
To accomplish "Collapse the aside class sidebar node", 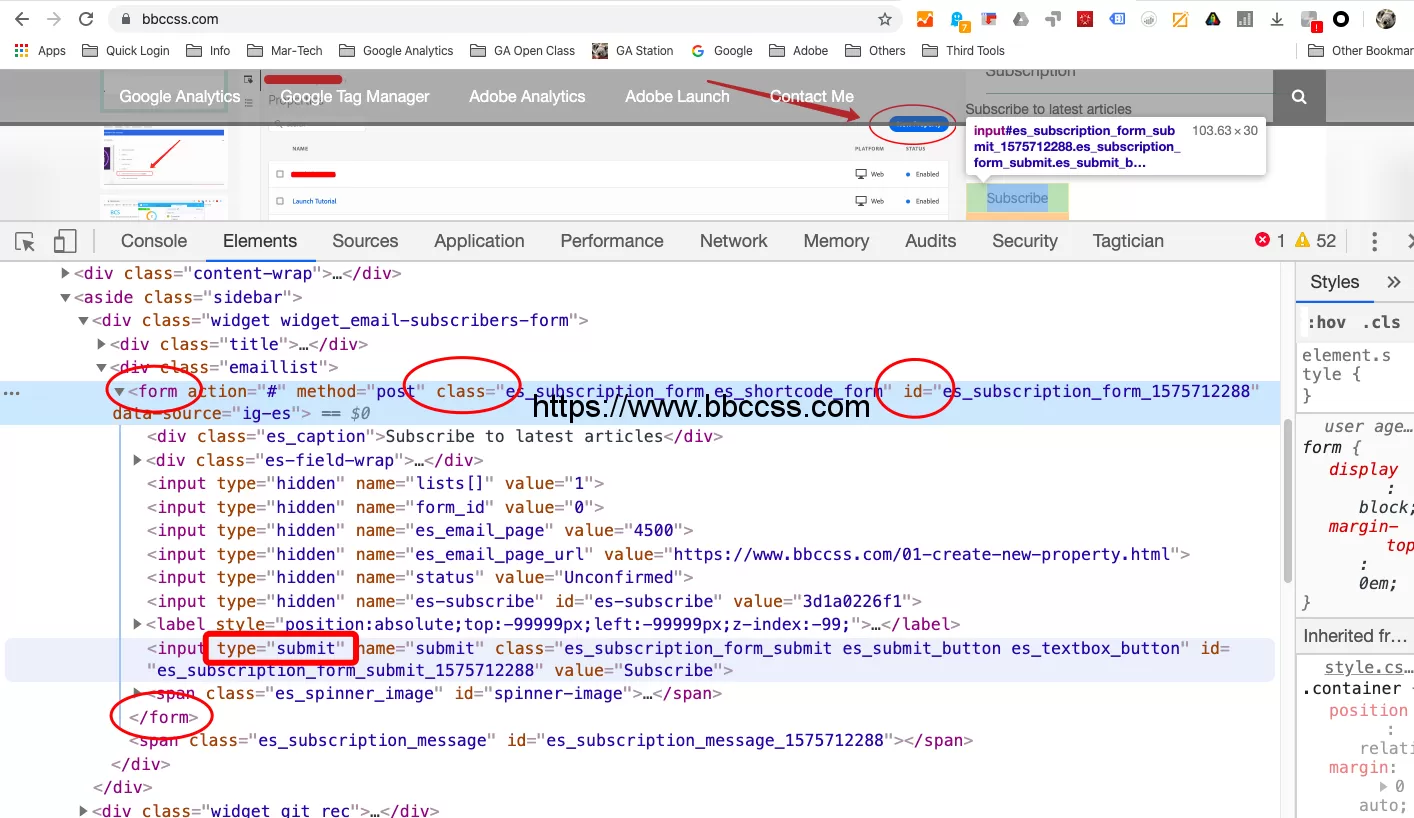I will [65, 297].
